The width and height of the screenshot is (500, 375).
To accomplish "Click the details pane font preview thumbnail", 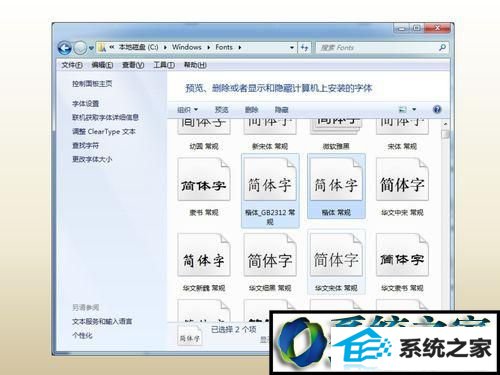I will coord(190,335).
